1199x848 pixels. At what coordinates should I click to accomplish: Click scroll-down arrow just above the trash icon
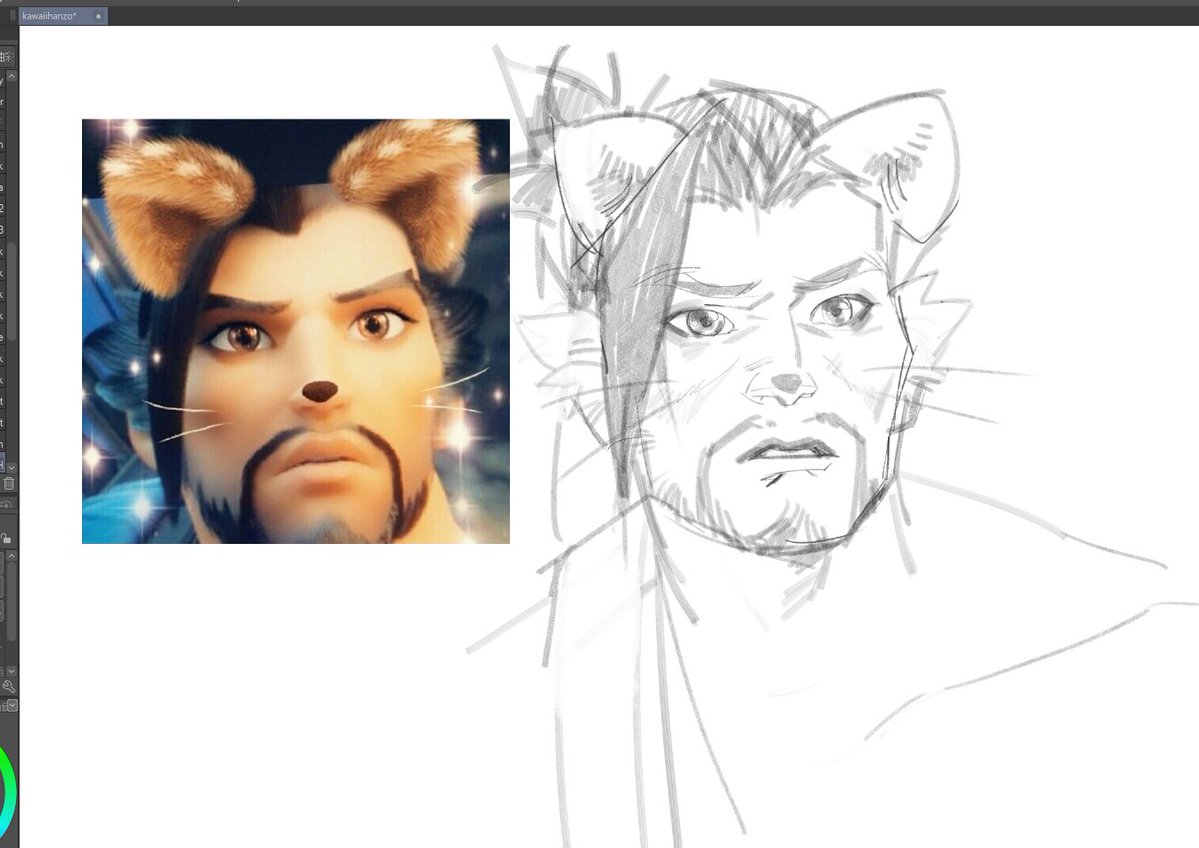pos(11,467)
